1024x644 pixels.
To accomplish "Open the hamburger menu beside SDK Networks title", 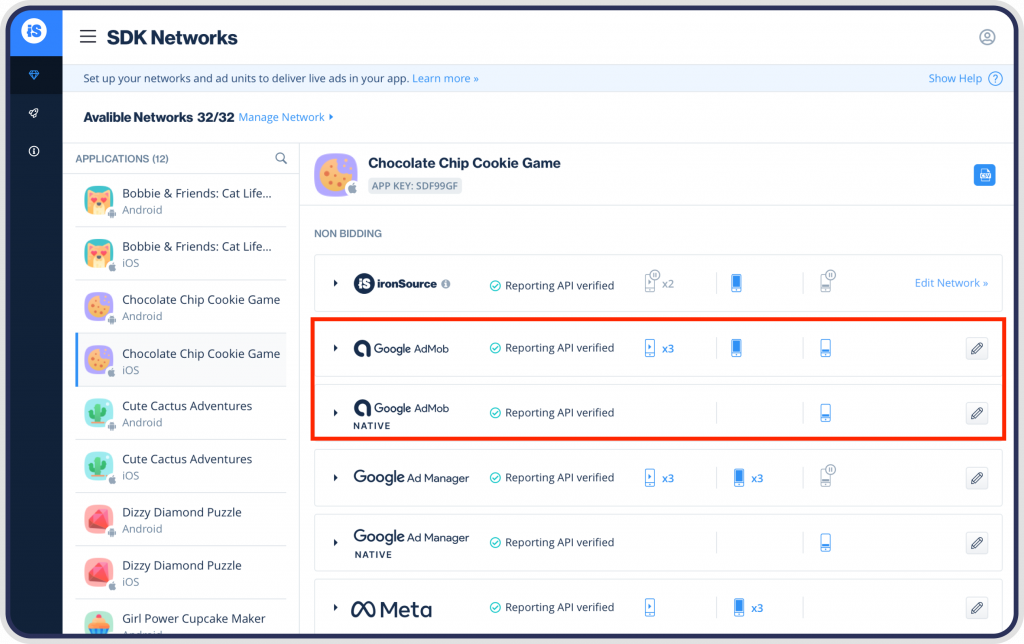I will coord(88,36).
